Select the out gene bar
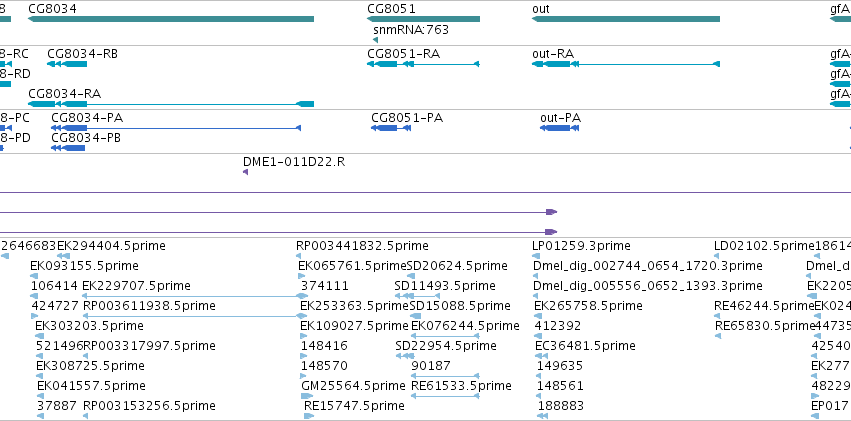The height and width of the screenshot is (421, 851). pyautogui.click(x=626, y=20)
